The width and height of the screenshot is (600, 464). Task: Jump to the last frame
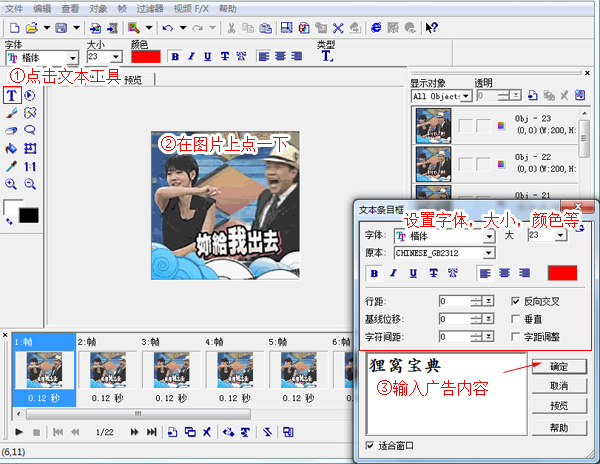pyautogui.click(x=152, y=432)
